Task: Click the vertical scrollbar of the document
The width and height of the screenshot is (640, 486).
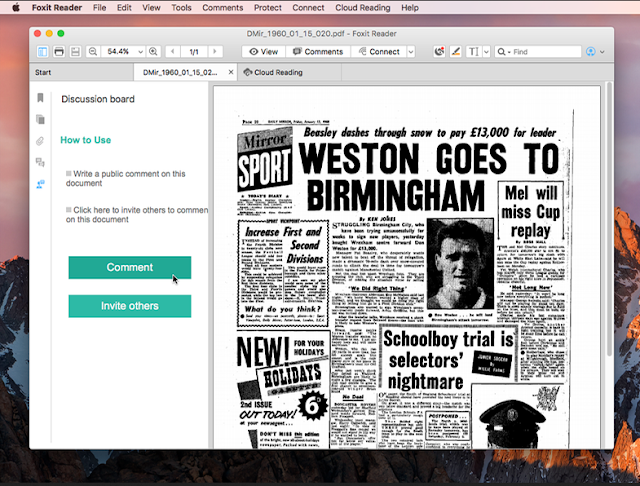Action: pyautogui.click(x=609, y=218)
